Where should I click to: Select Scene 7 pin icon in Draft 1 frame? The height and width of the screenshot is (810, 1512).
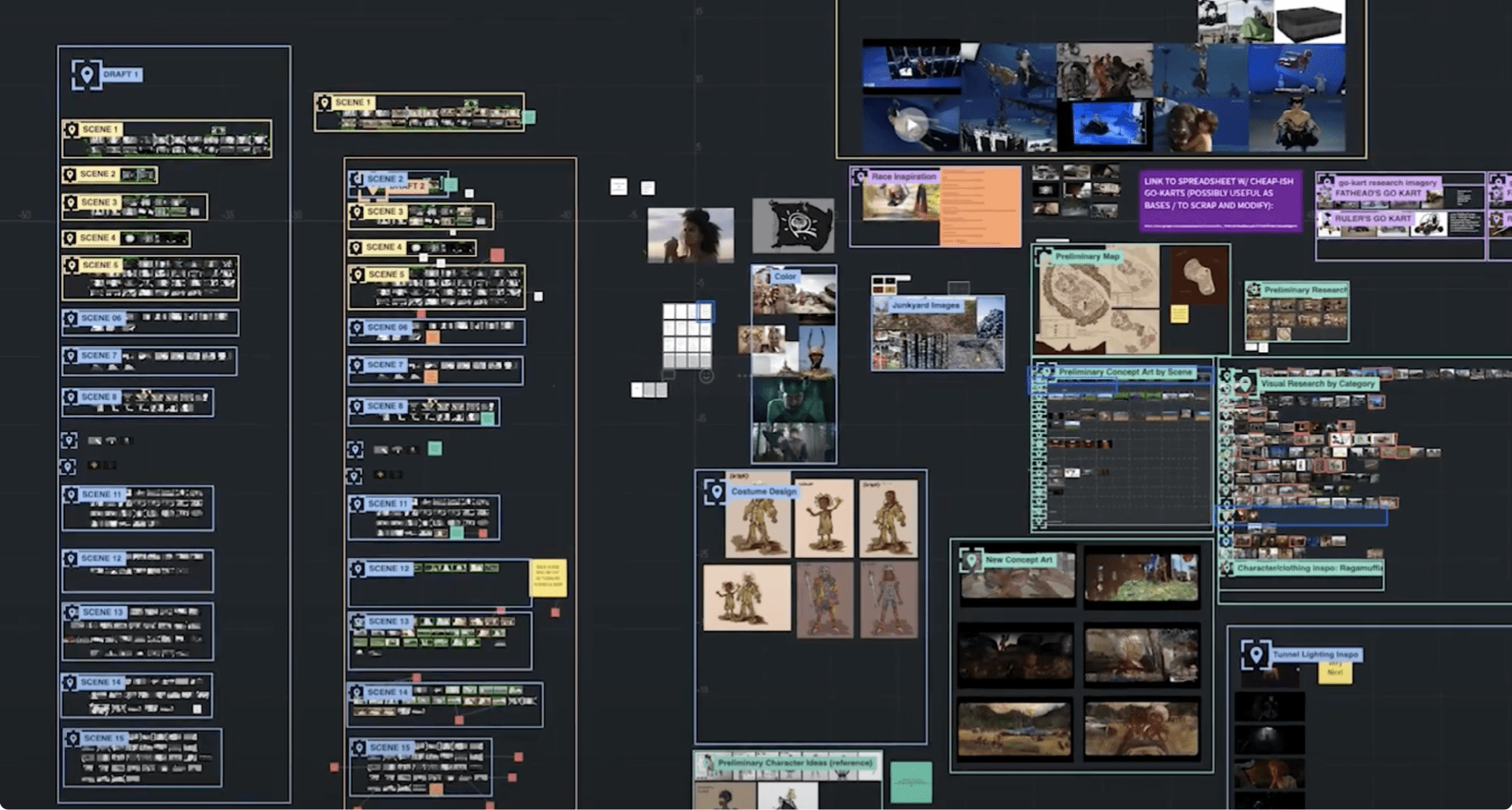tap(71, 356)
